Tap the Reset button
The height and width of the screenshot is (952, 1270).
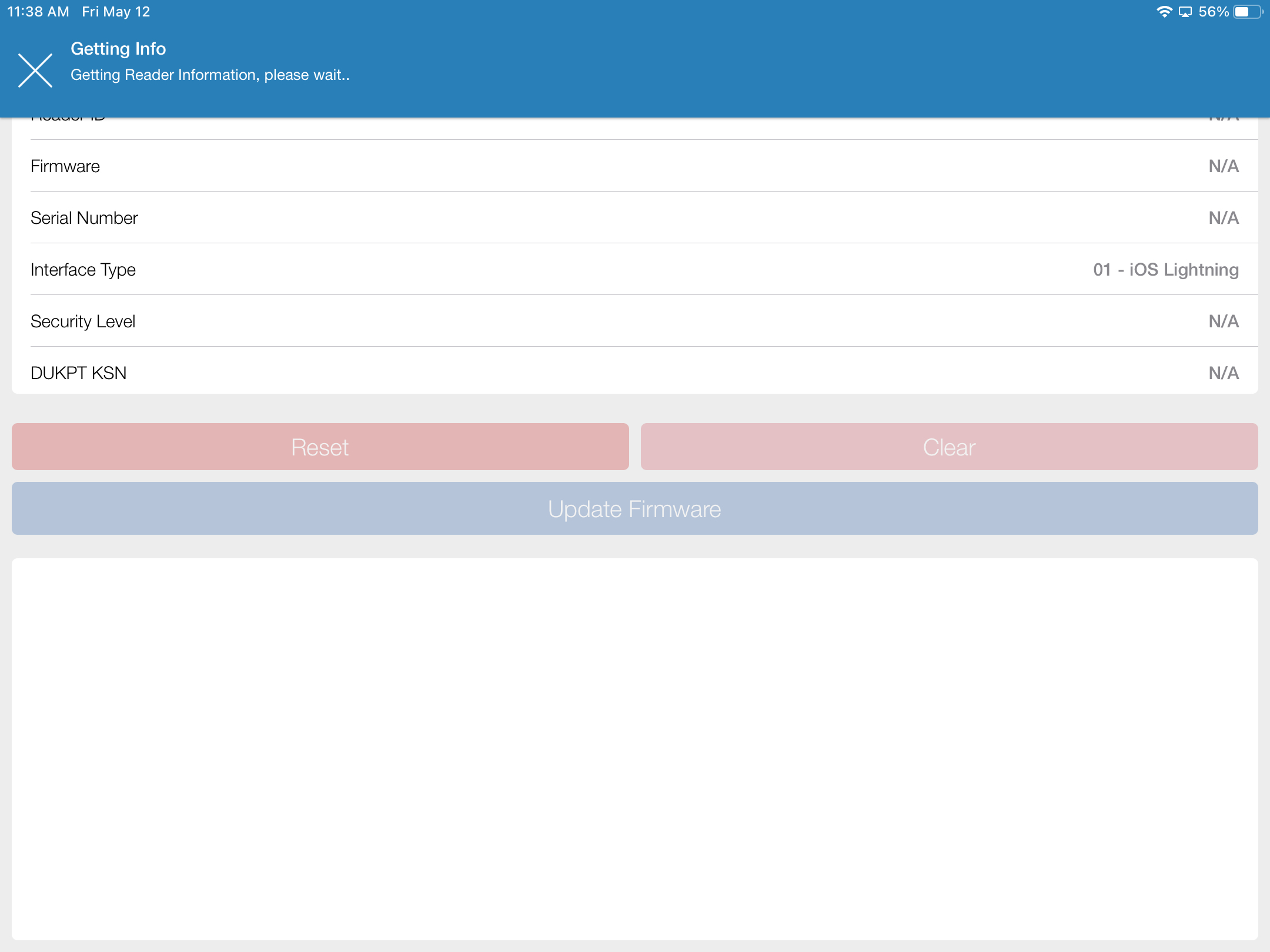(320, 447)
